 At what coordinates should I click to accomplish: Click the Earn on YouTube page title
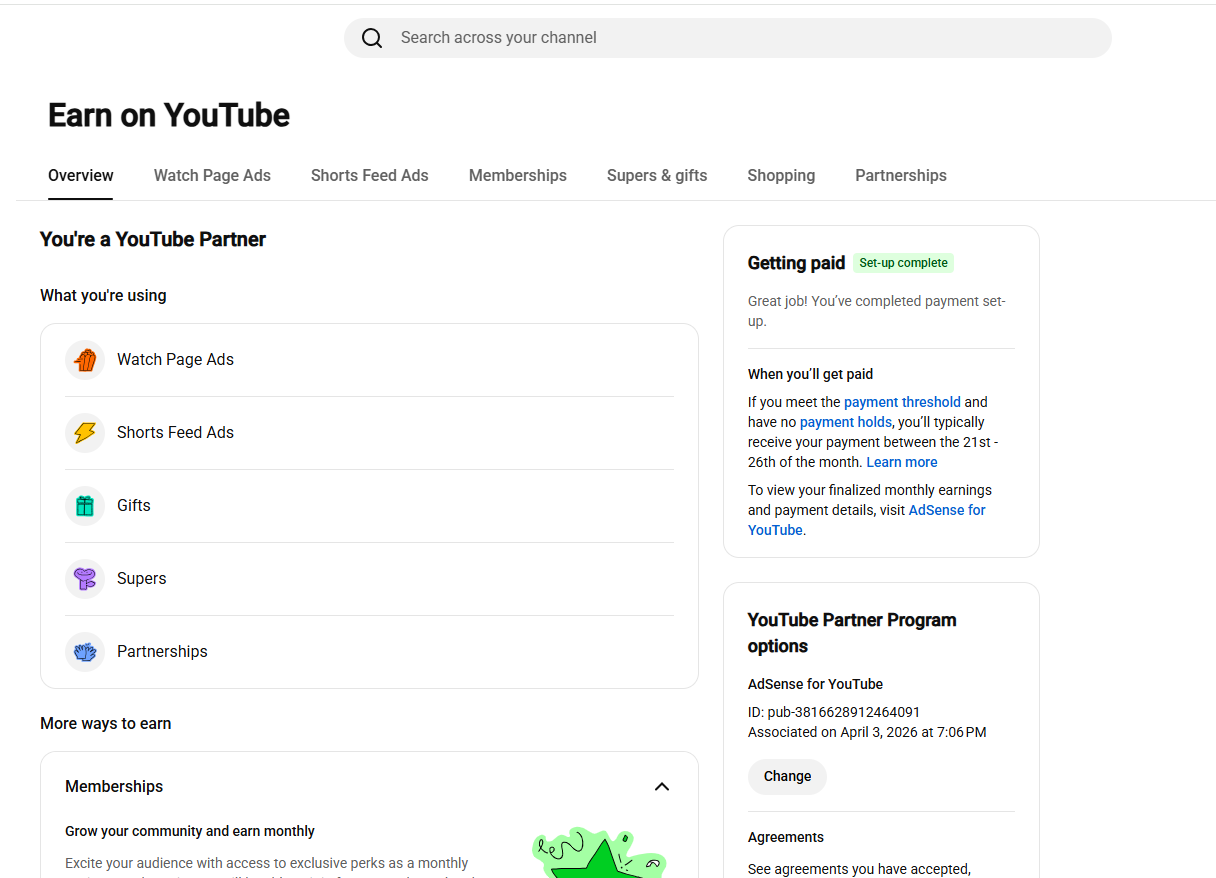point(169,116)
